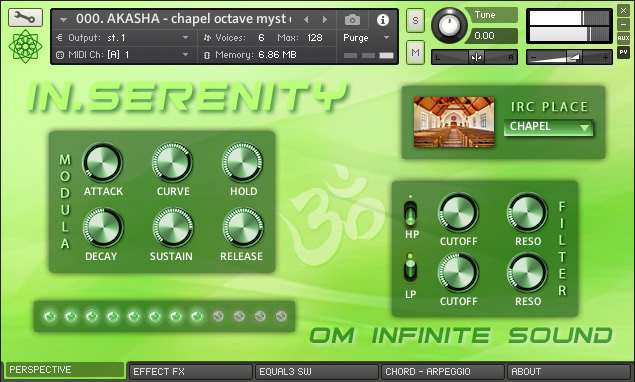This screenshot has width=635, height=382.
Task: Open the instrument info icon
Action: (x=383, y=19)
